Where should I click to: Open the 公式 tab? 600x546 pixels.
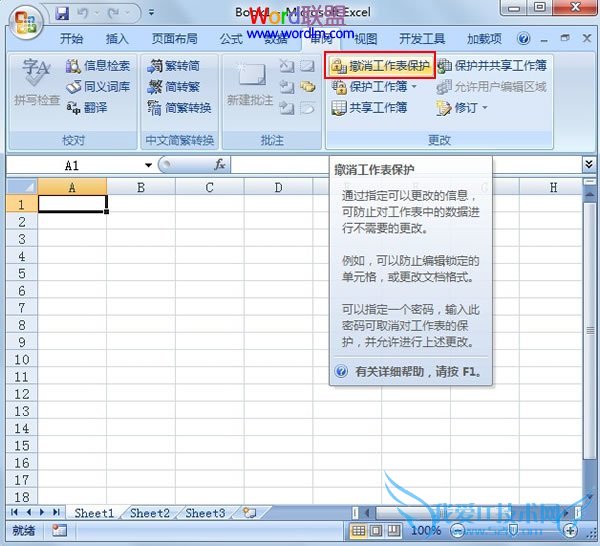click(x=231, y=39)
